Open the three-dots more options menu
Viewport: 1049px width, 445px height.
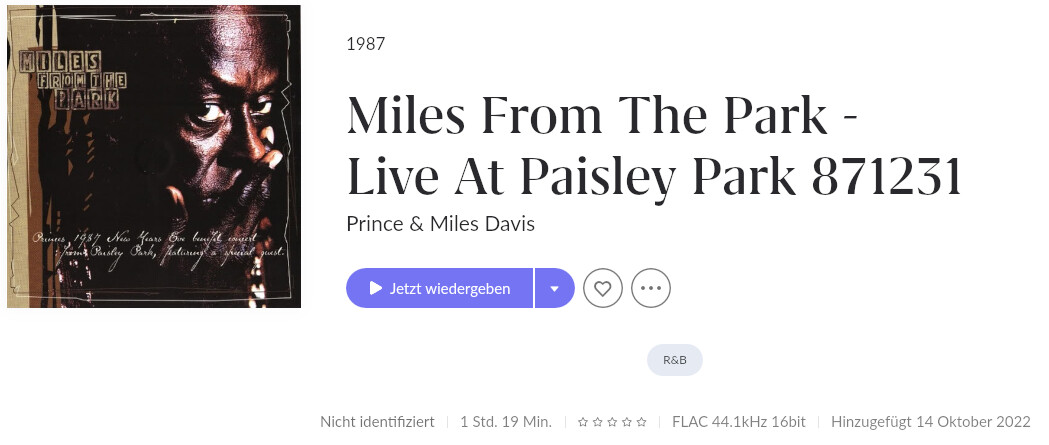[x=651, y=288]
